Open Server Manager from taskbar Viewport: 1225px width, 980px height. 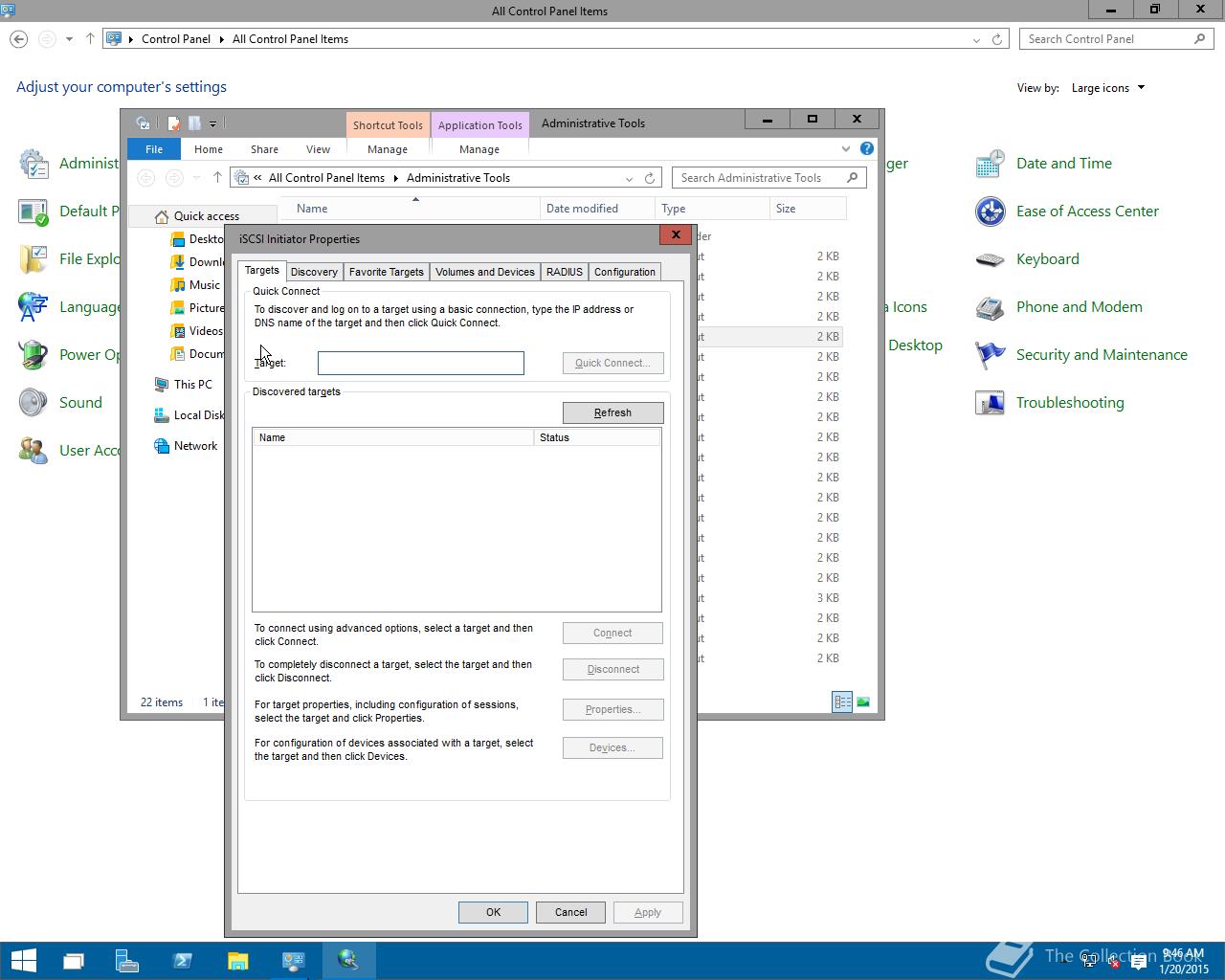[x=127, y=961]
